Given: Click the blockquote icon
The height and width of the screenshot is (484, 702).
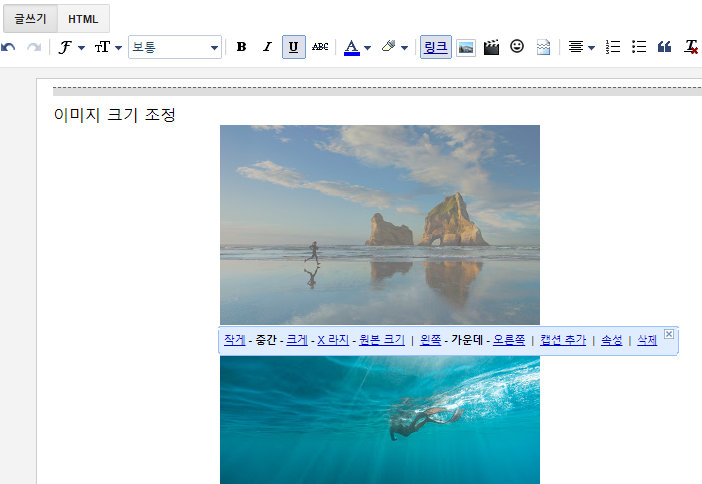Looking at the screenshot, I should click(x=664, y=47).
